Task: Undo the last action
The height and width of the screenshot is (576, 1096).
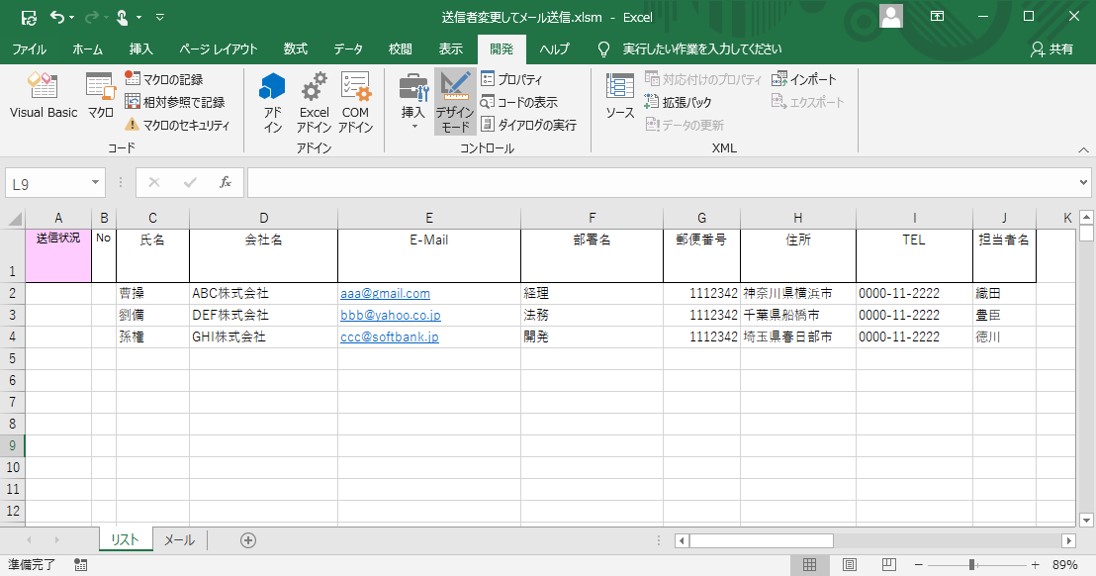Action: tap(57, 17)
